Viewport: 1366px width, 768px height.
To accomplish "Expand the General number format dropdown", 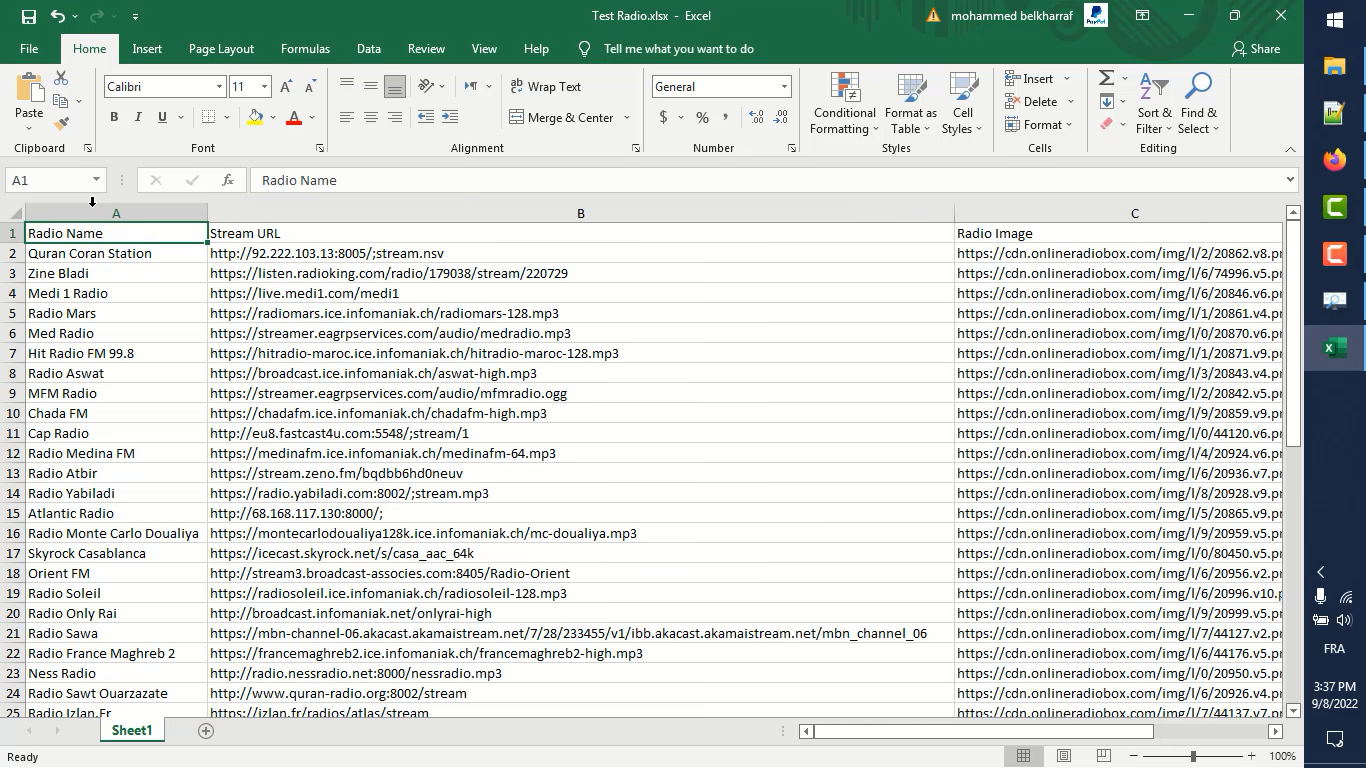I will click(x=784, y=87).
